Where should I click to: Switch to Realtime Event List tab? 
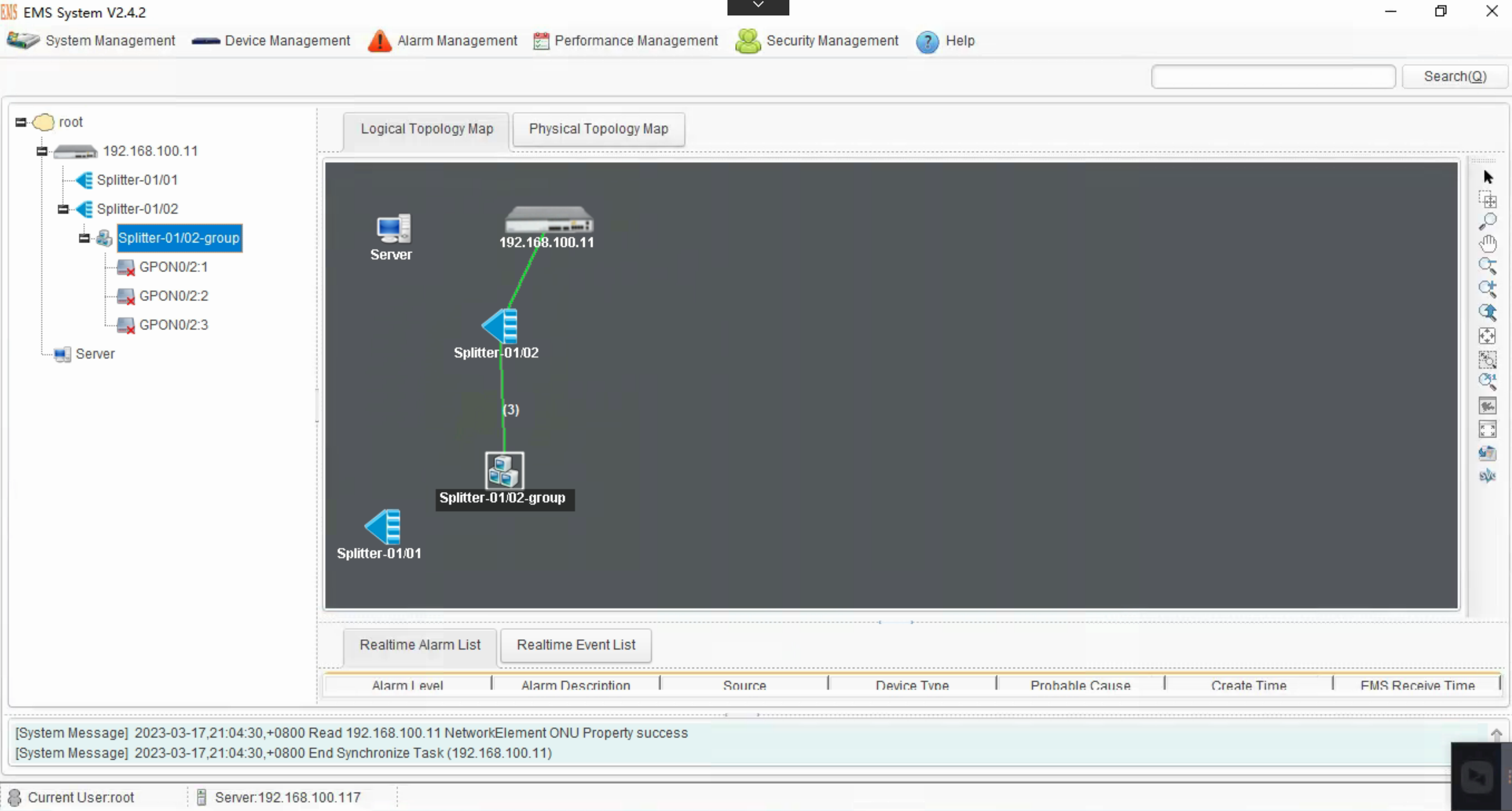[x=576, y=644]
